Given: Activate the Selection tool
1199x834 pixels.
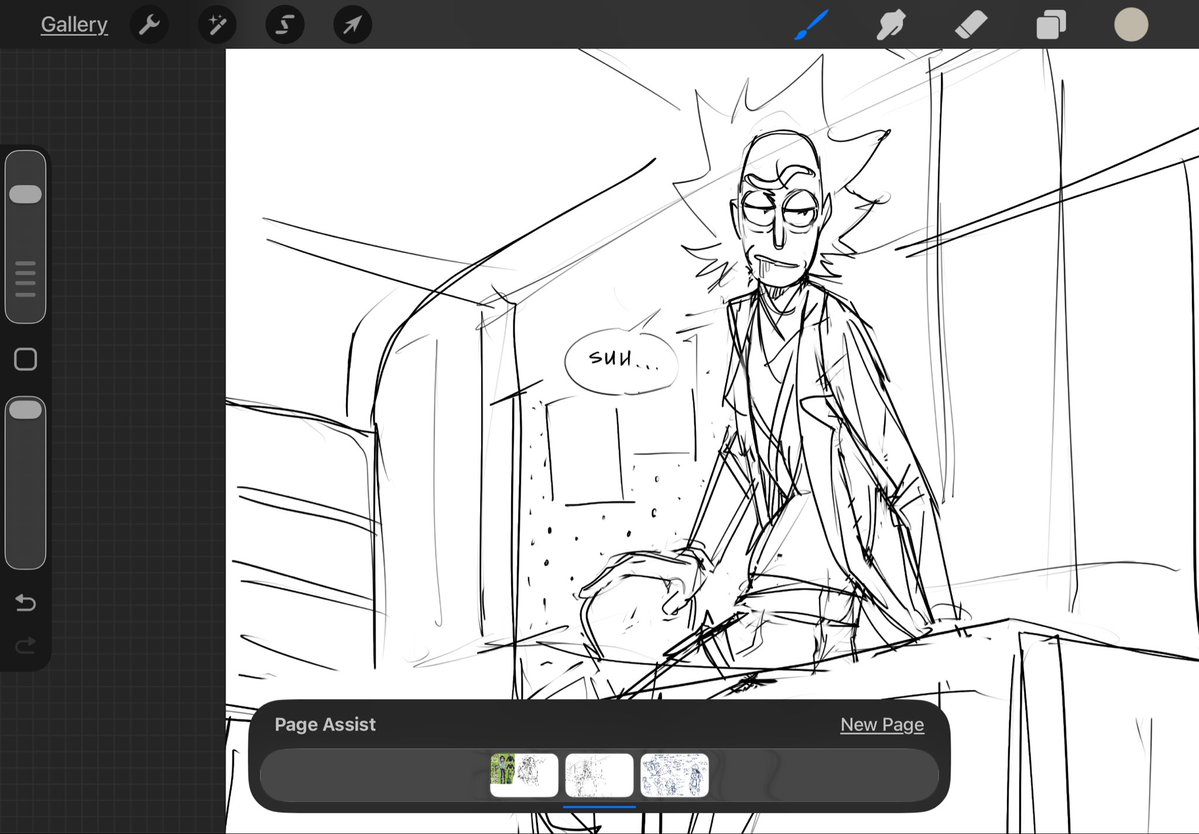Looking at the screenshot, I should pyautogui.click(x=284, y=24).
